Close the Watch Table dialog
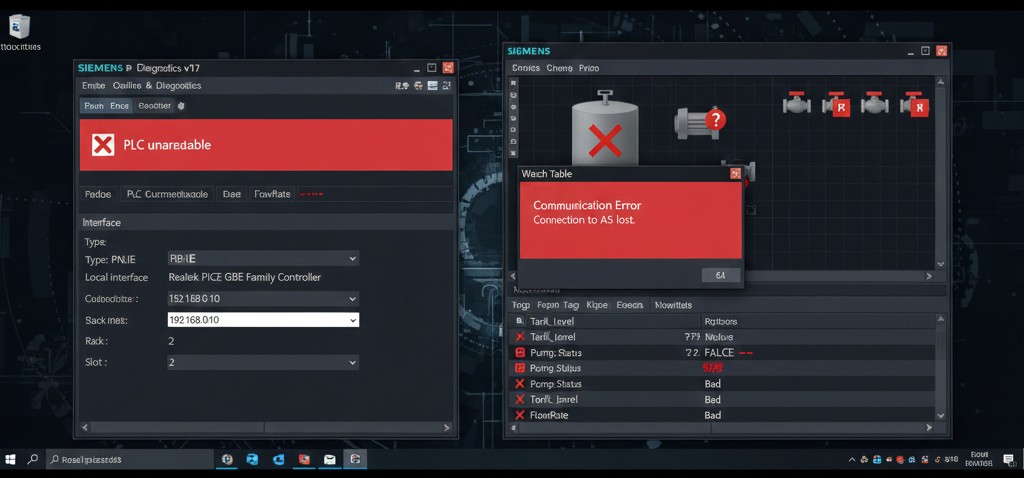The width and height of the screenshot is (1024, 478). [x=735, y=174]
